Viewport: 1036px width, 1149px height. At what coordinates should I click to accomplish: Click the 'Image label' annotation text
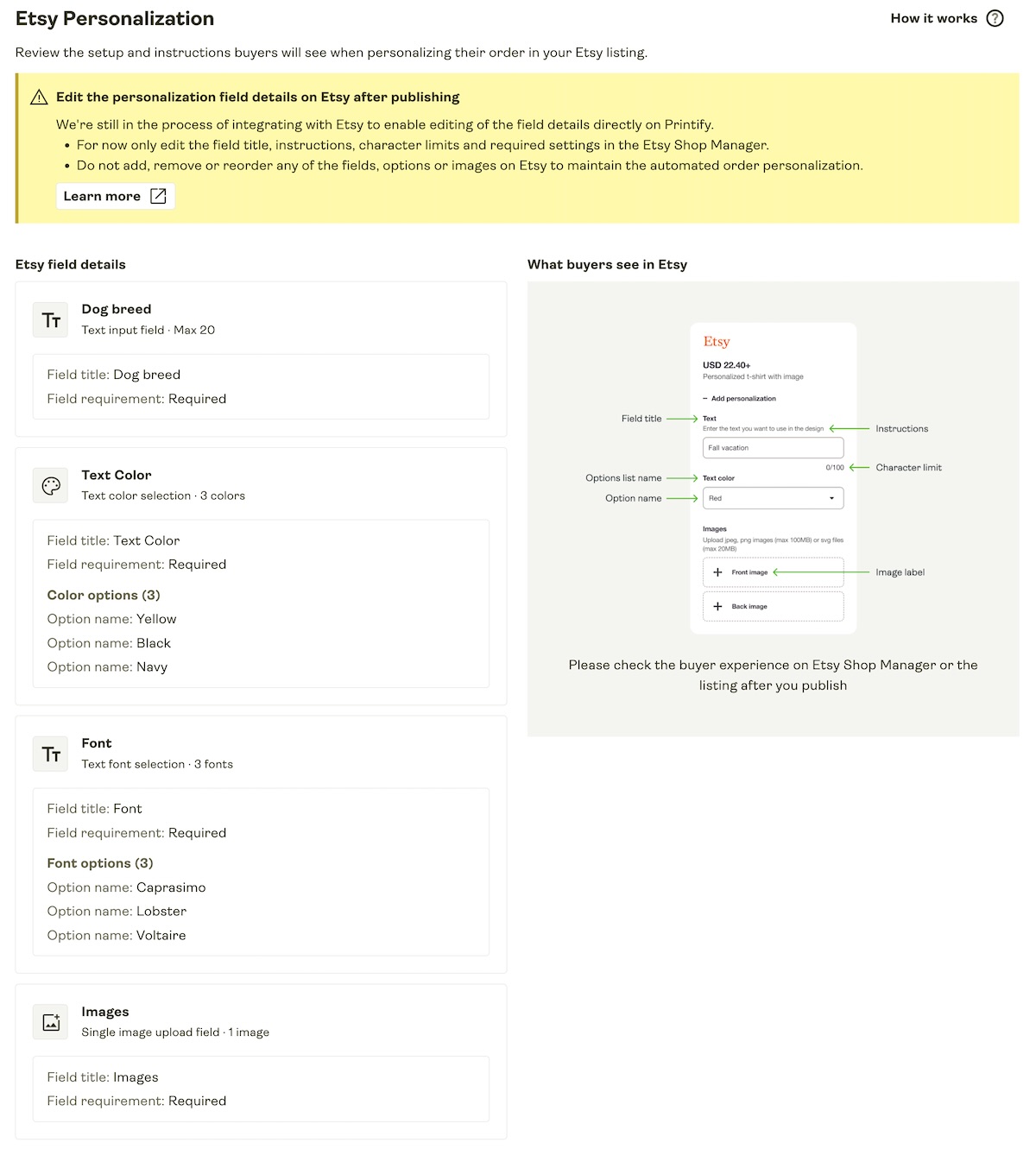click(x=900, y=572)
